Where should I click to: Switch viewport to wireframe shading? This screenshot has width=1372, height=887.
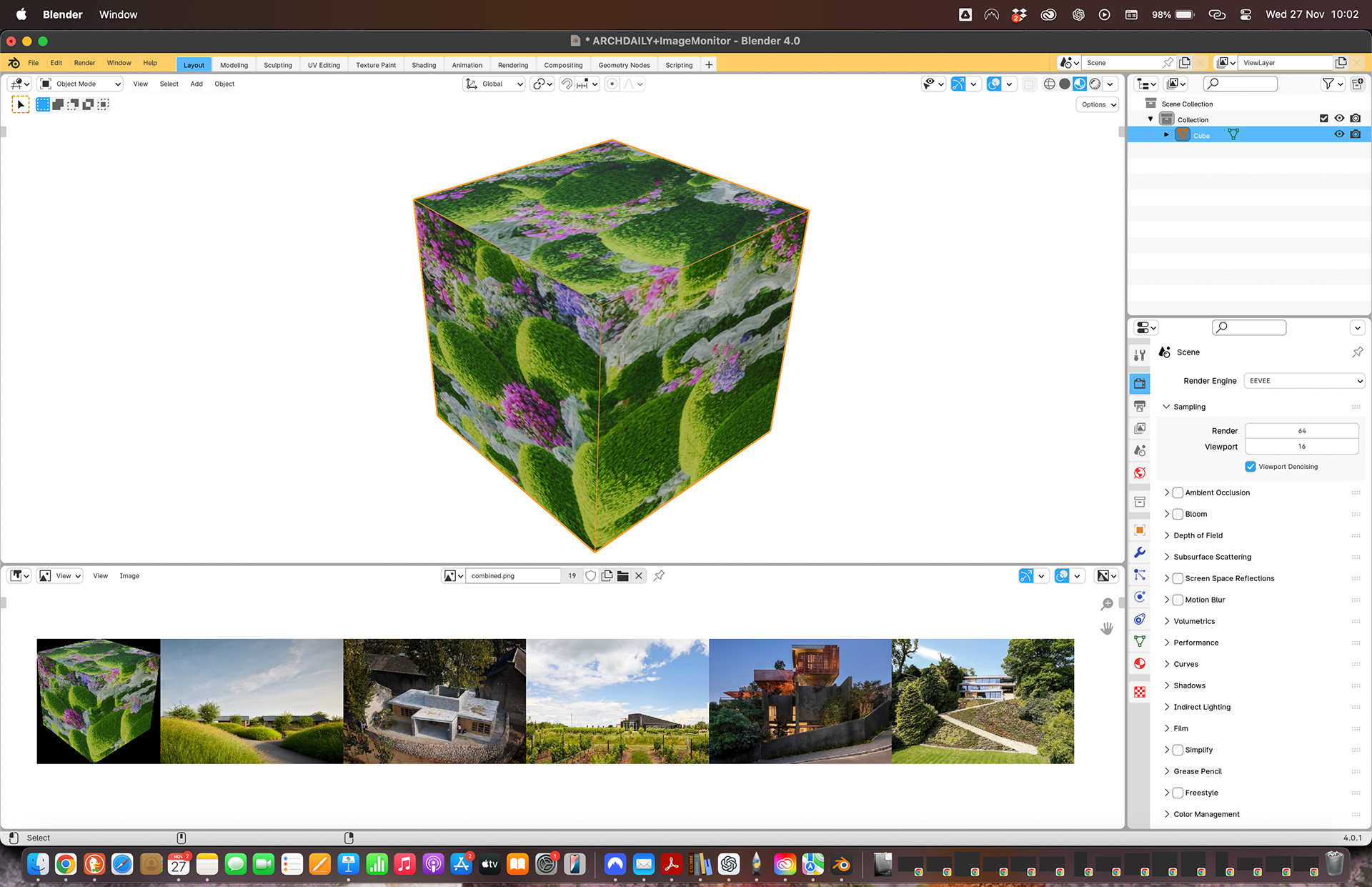pos(1049,84)
